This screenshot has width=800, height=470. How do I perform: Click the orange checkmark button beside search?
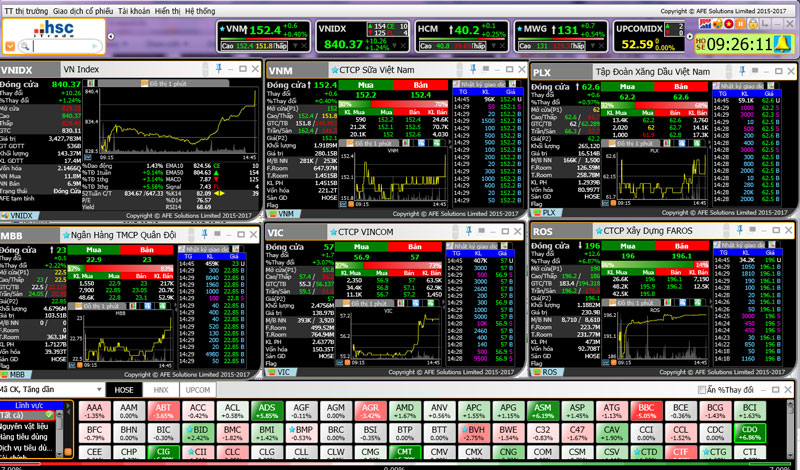coord(10,46)
